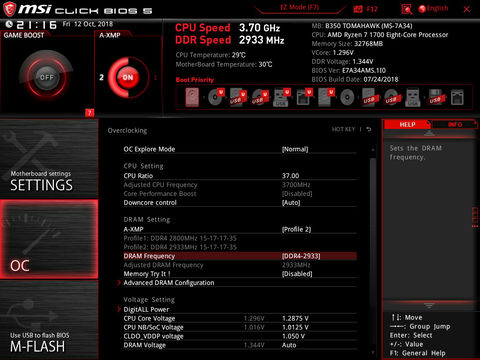Click the Adjusted DRAM Frequency row

coord(240,265)
